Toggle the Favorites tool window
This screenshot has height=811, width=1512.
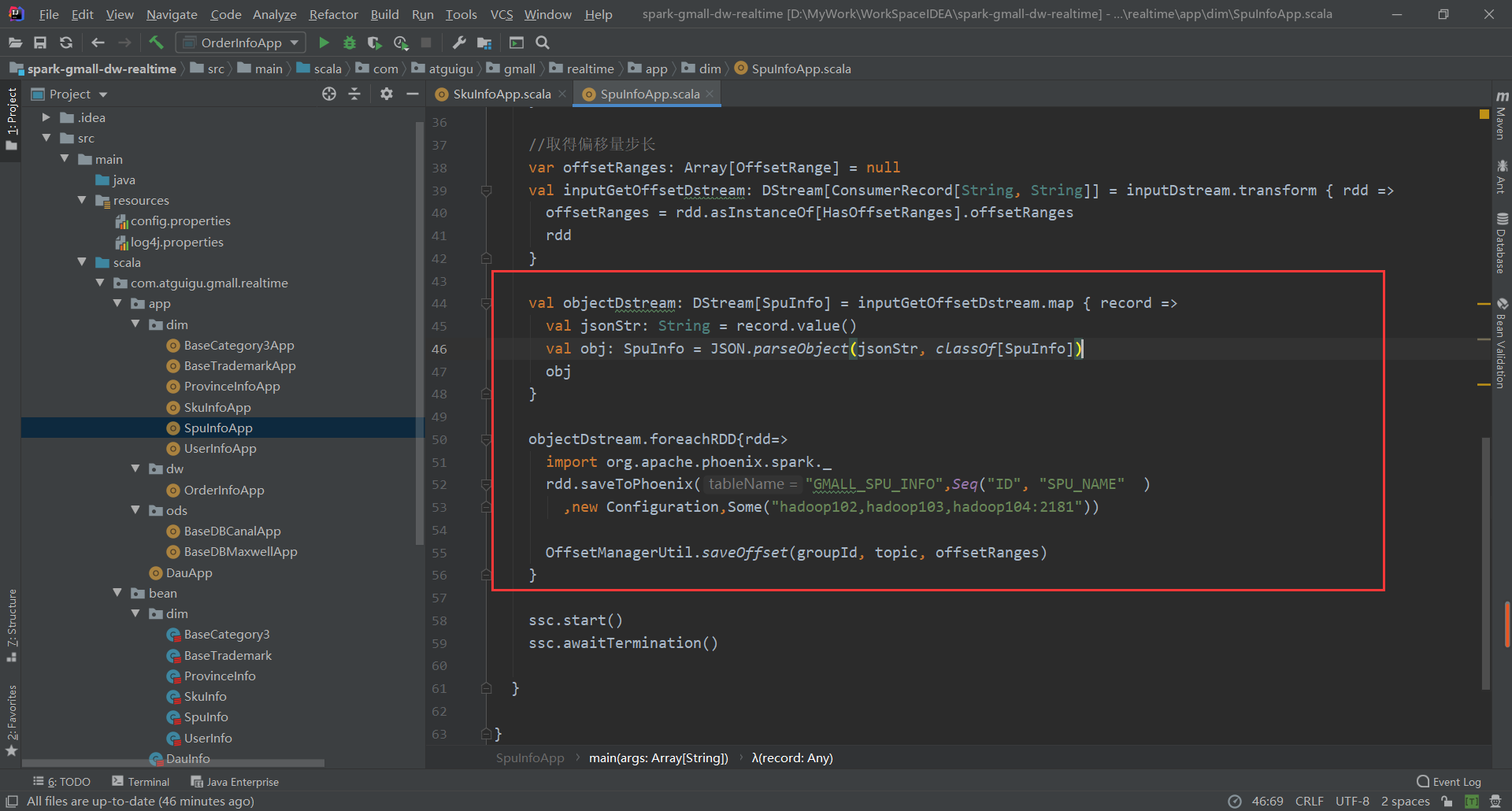tap(11, 720)
